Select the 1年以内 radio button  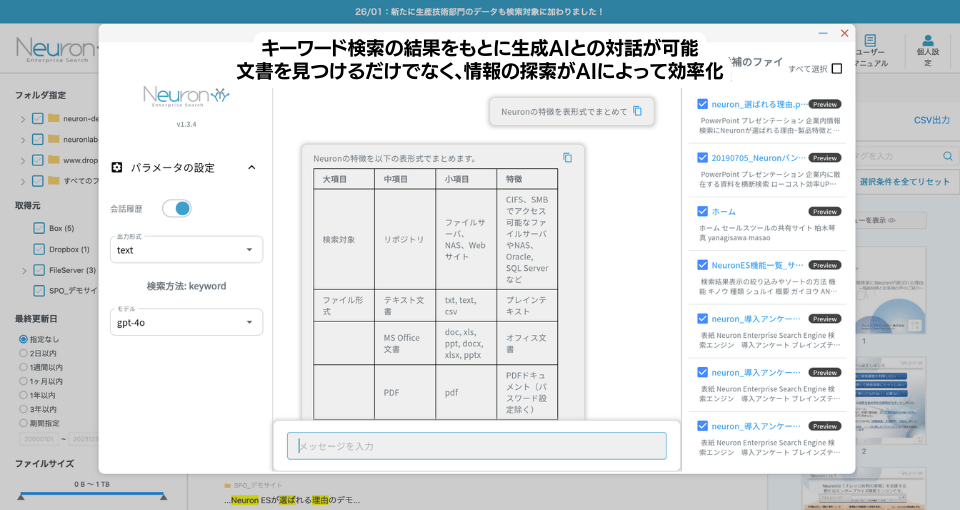[x=23, y=396]
